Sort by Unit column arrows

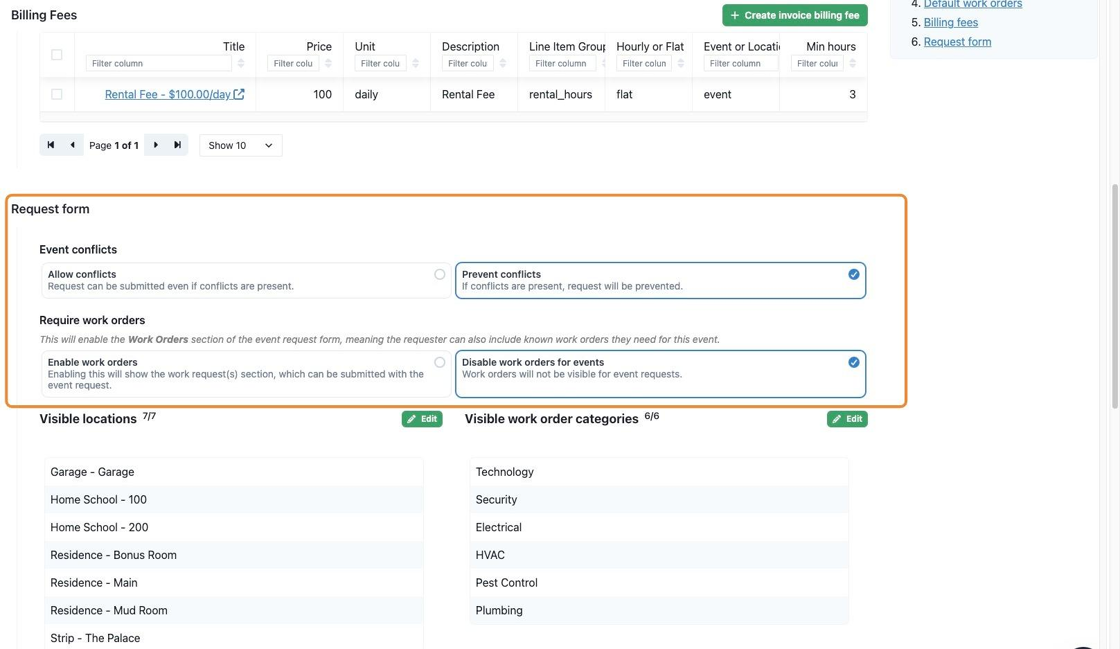click(415, 64)
